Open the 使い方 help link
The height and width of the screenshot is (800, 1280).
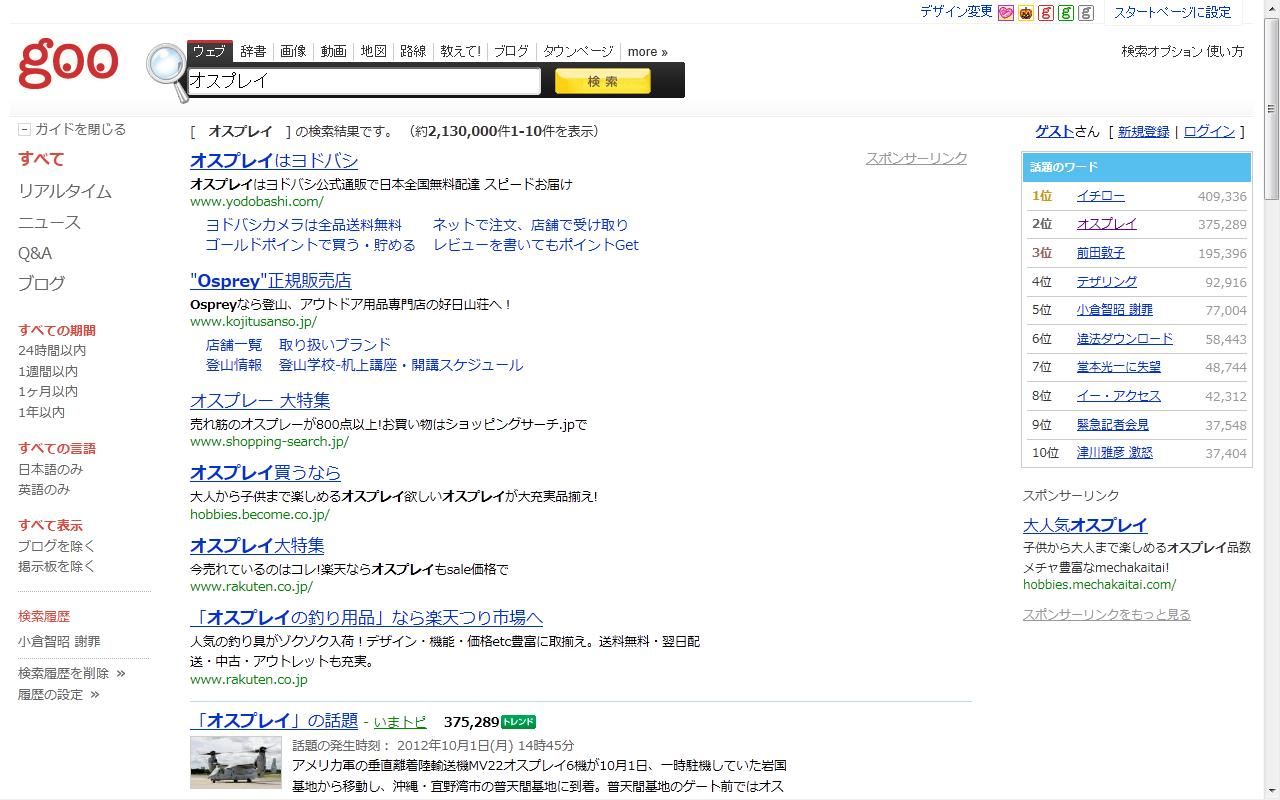[x=1226, y=51]
